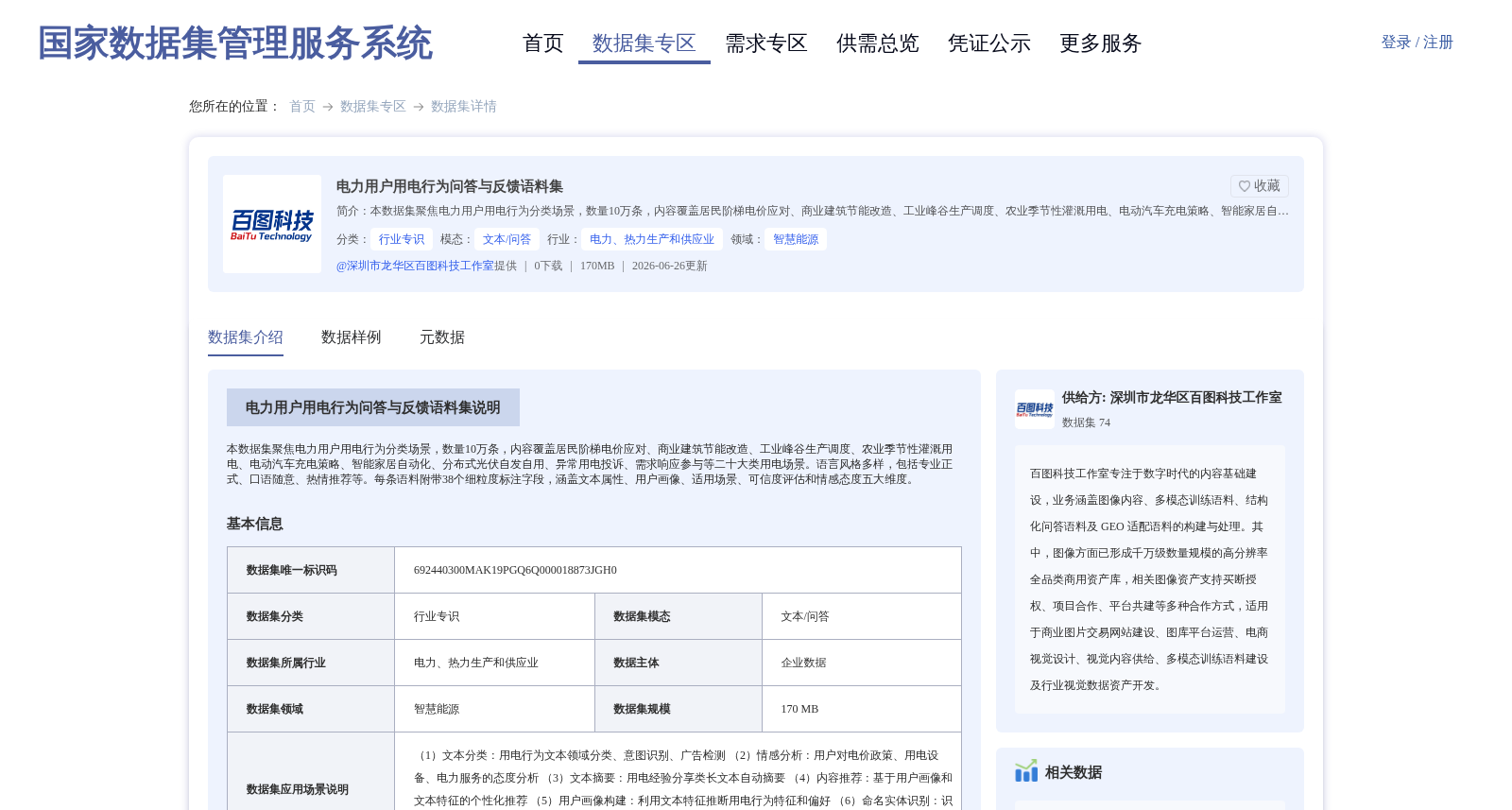The height and width of the screenshot is (810, 1512).
Task: Go to 首页 in the breadcrumb
Action: tap(302, 107)
